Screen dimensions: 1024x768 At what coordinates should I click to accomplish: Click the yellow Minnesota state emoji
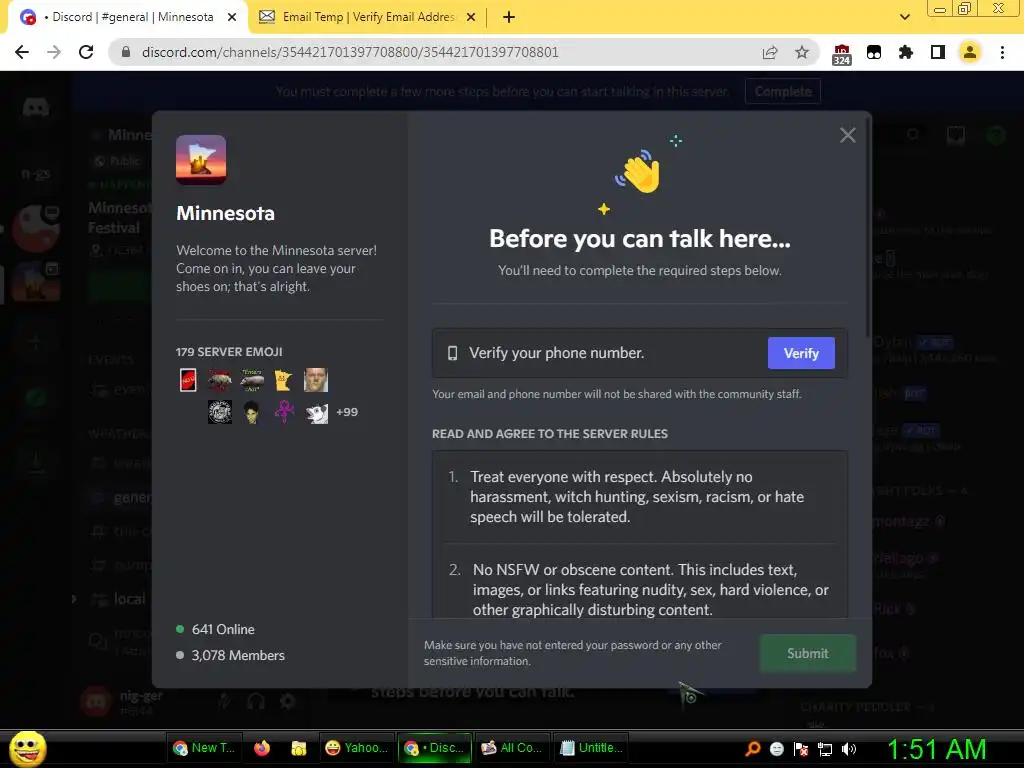[283, 380]
